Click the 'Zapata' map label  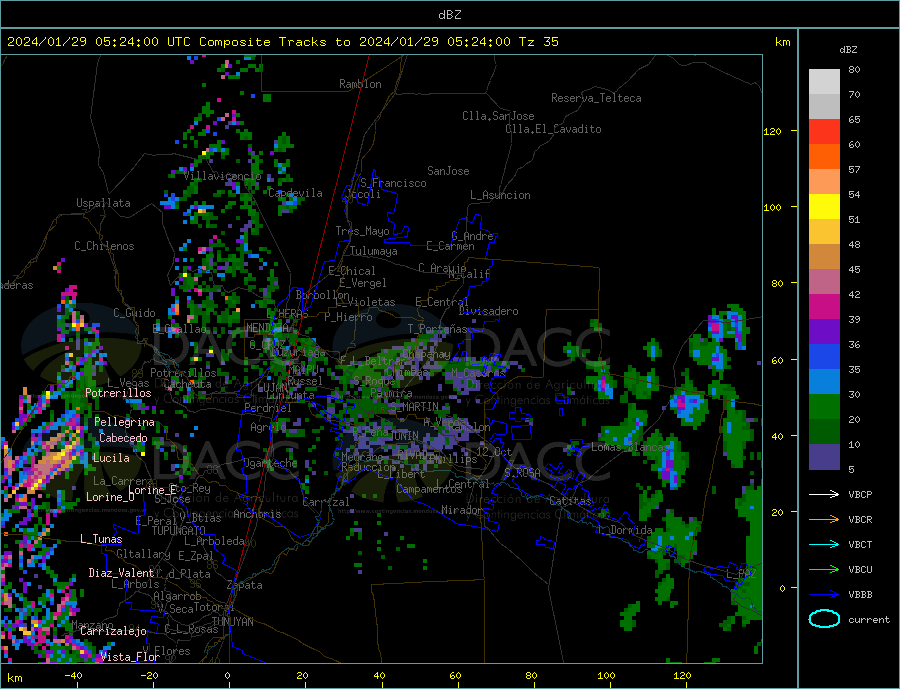coord(245,586)
